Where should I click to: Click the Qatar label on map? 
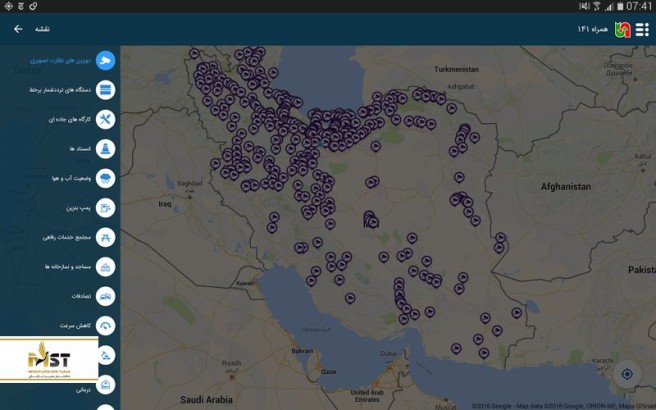pyautogui.click(x=328, y=372)
